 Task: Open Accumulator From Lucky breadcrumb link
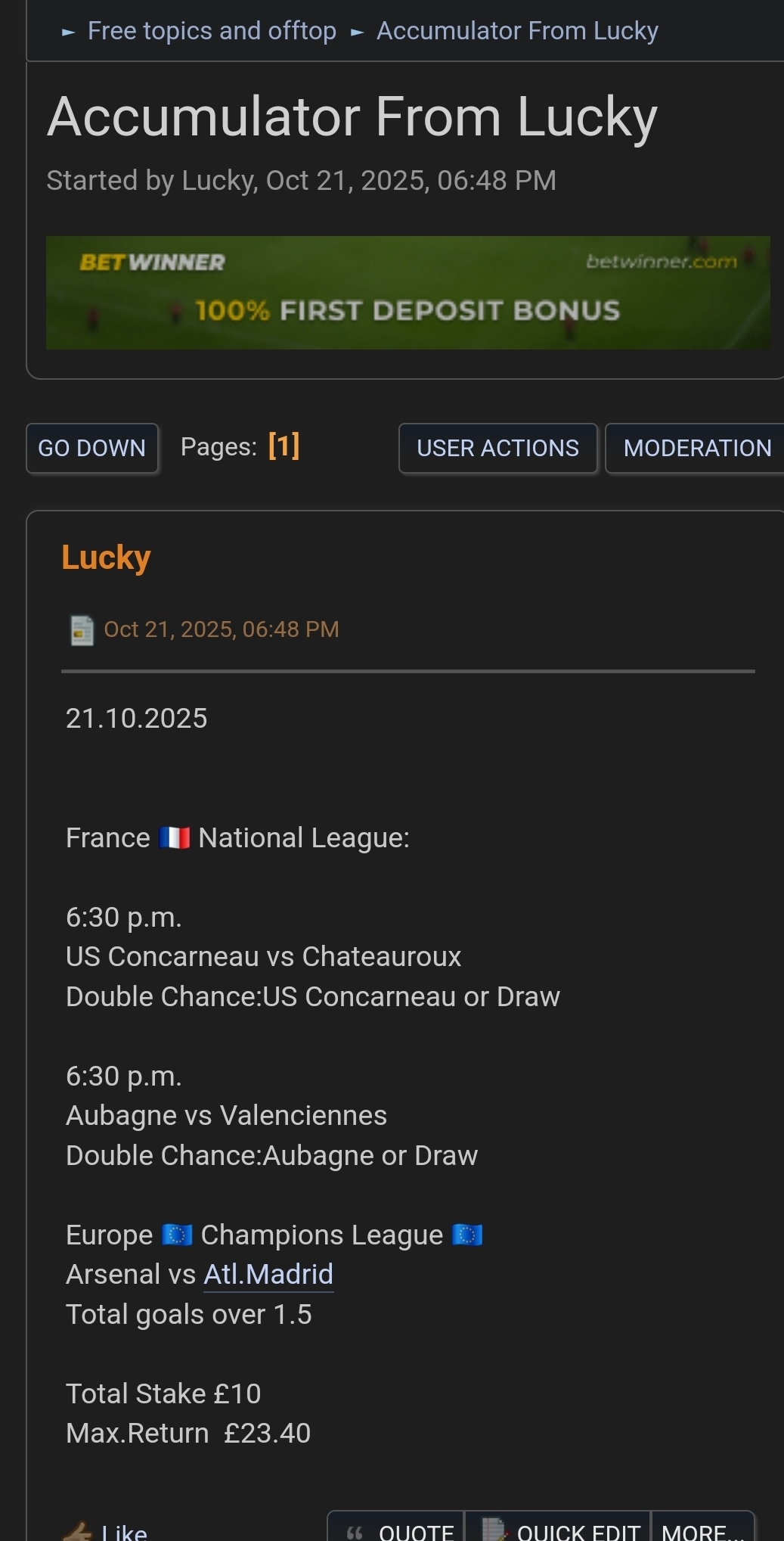pyautogui.click(x=517, y=31)
